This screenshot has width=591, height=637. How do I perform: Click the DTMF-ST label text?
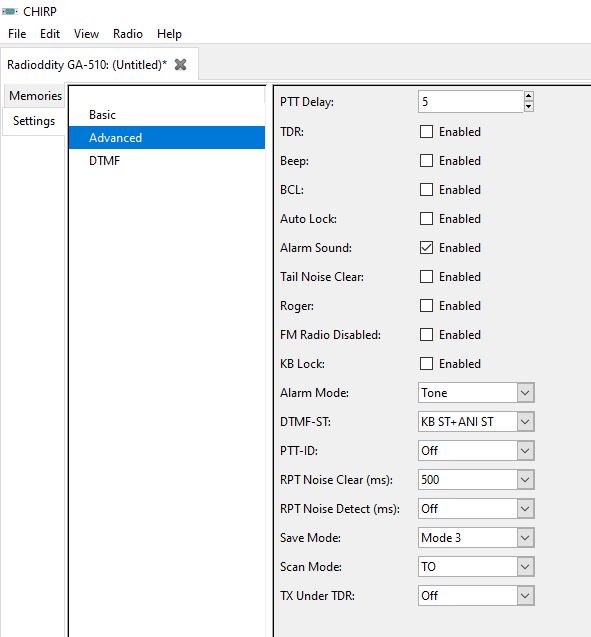tap(305, 422)
